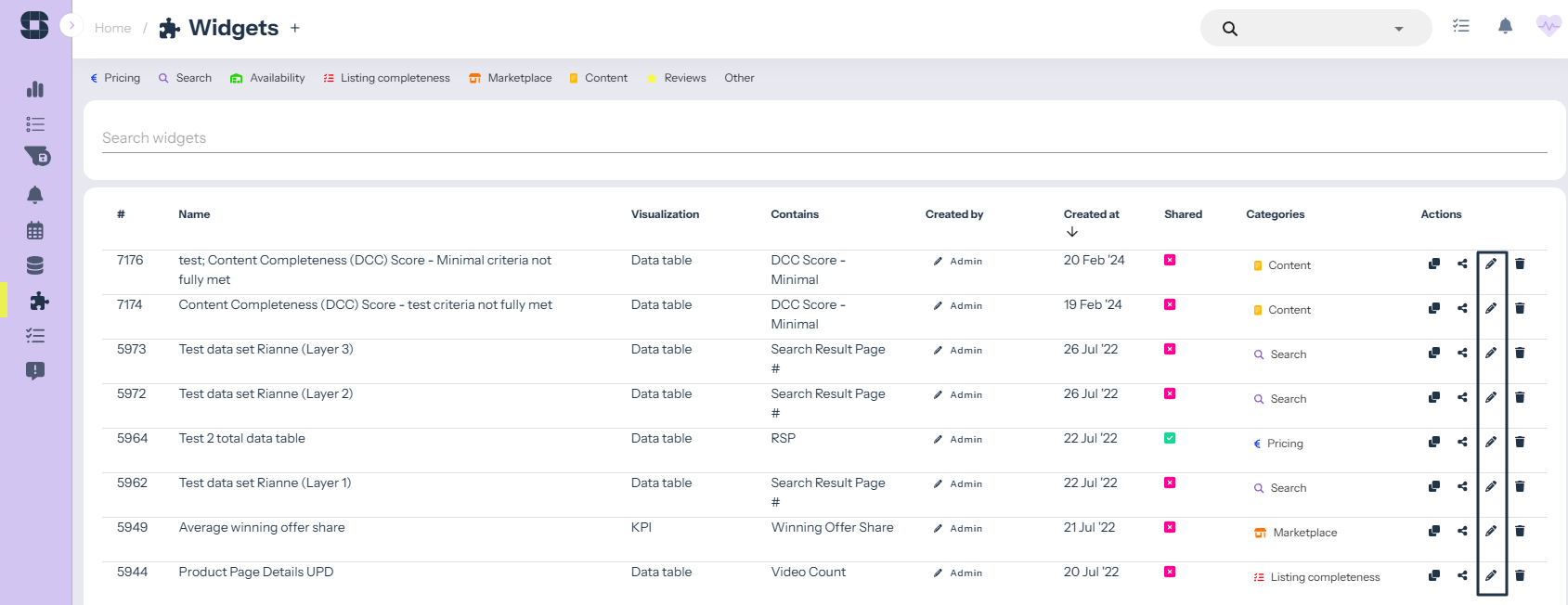The height and width of the screenshot is (605, 1568).
Task: Expand the sidebar using the chevron button
Action: coord(71,26)
